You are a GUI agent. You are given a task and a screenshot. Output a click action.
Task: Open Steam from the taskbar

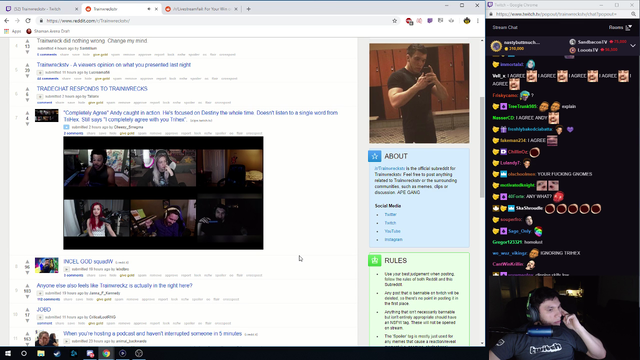point(57,353)
